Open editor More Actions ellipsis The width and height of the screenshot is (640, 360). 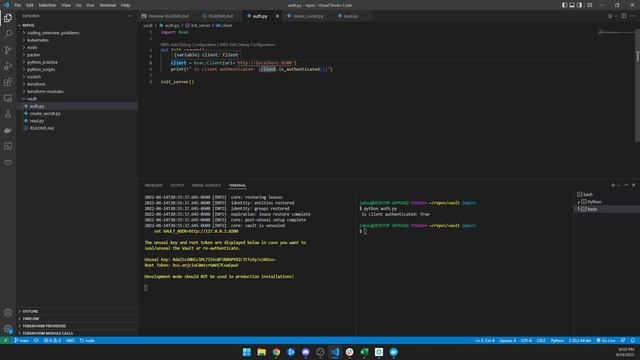pyautogui.click(x=632, y=16)
